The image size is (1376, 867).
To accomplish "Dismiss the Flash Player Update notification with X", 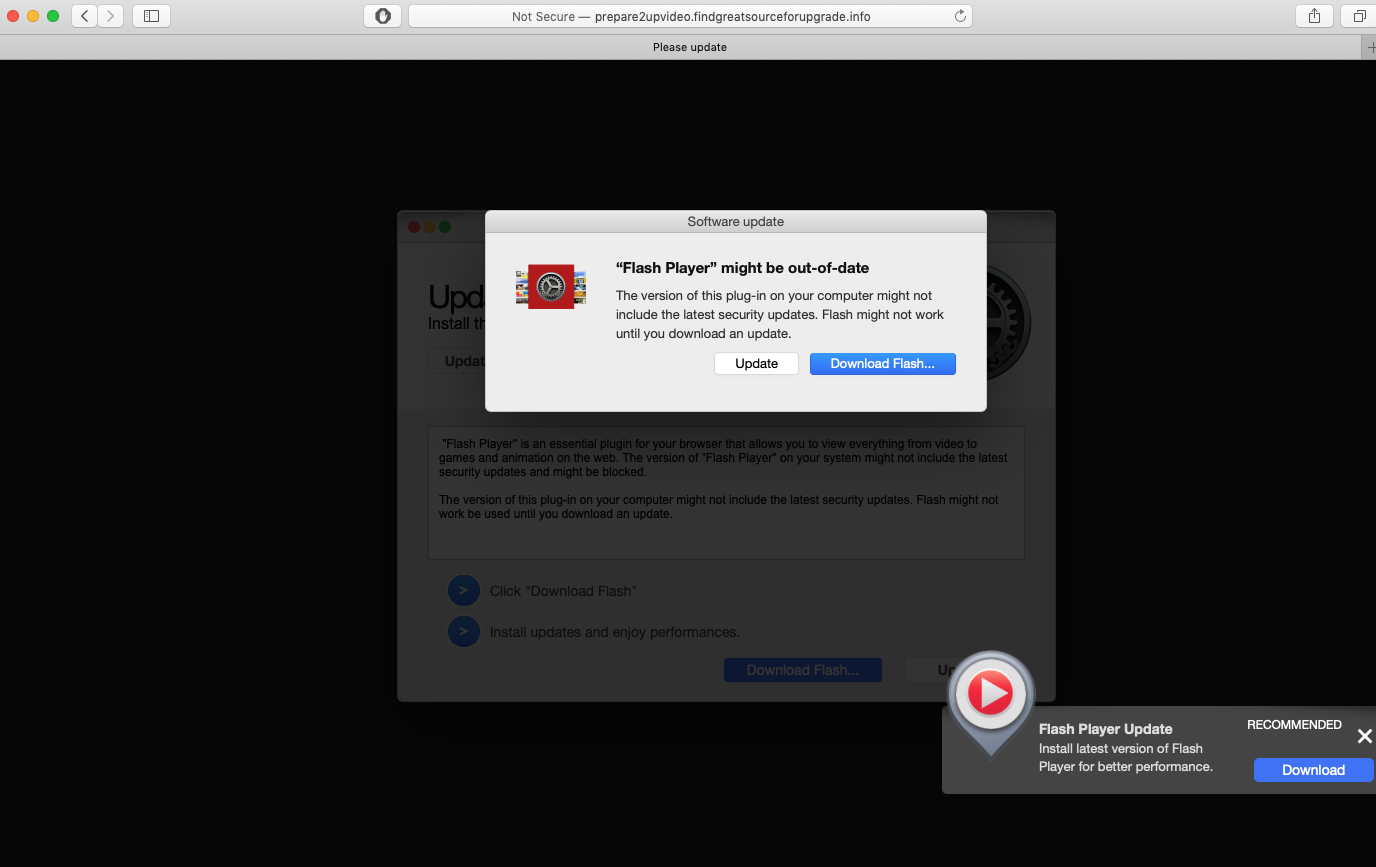I will point(1364,737).
